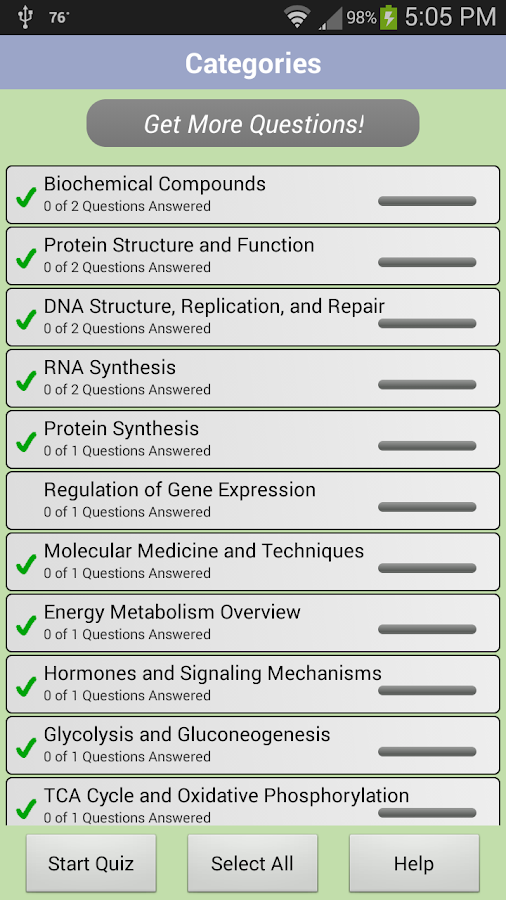Viewport: 506px width, 900px height.
Task: Tap the USB icon in status bar
Action: coord(24,17)
